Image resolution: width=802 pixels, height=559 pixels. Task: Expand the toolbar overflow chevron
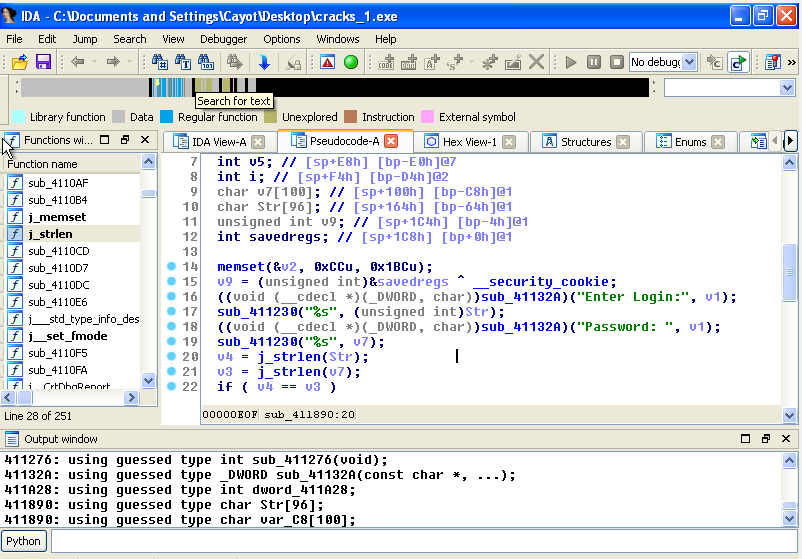[x=792, y=62]
